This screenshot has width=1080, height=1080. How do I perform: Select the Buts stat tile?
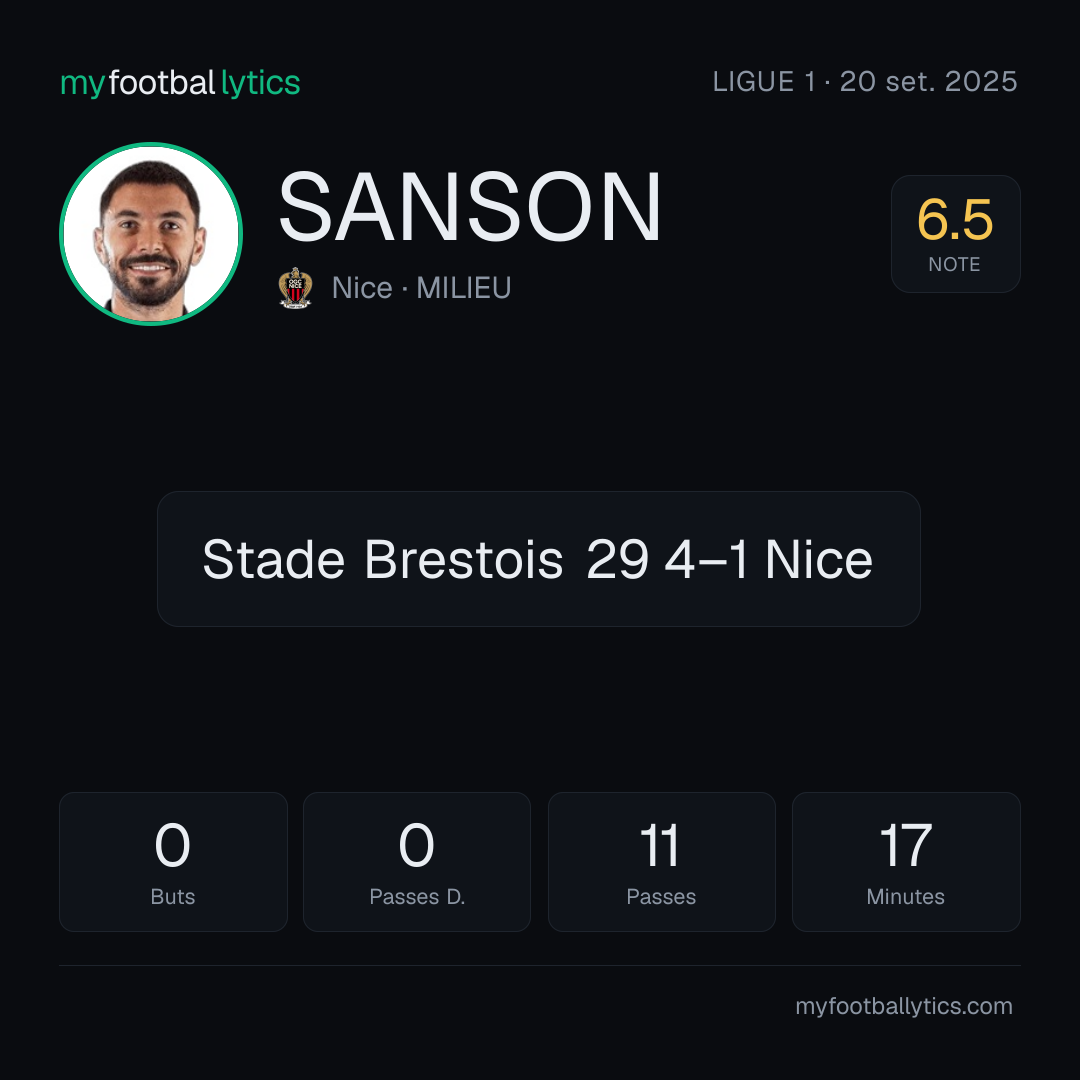coord(173,862)
